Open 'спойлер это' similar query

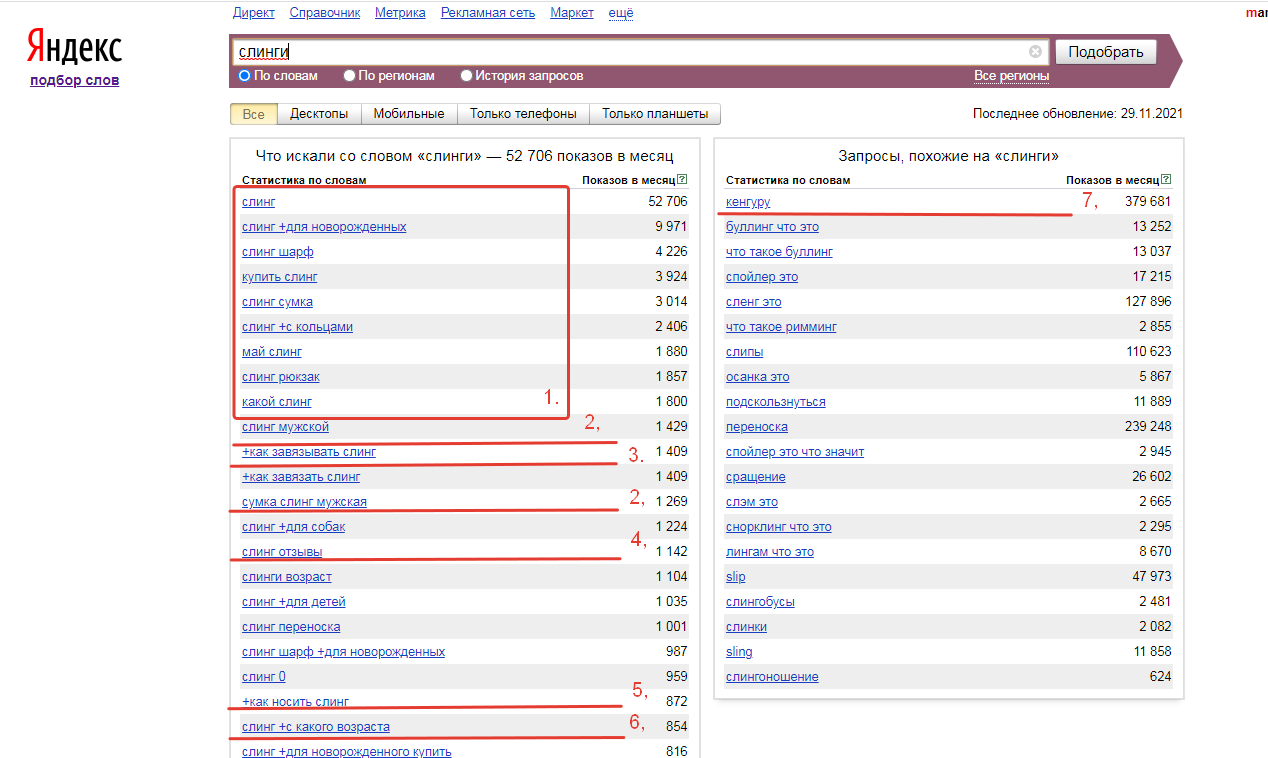pyautogui.click(x=762, y=277)
